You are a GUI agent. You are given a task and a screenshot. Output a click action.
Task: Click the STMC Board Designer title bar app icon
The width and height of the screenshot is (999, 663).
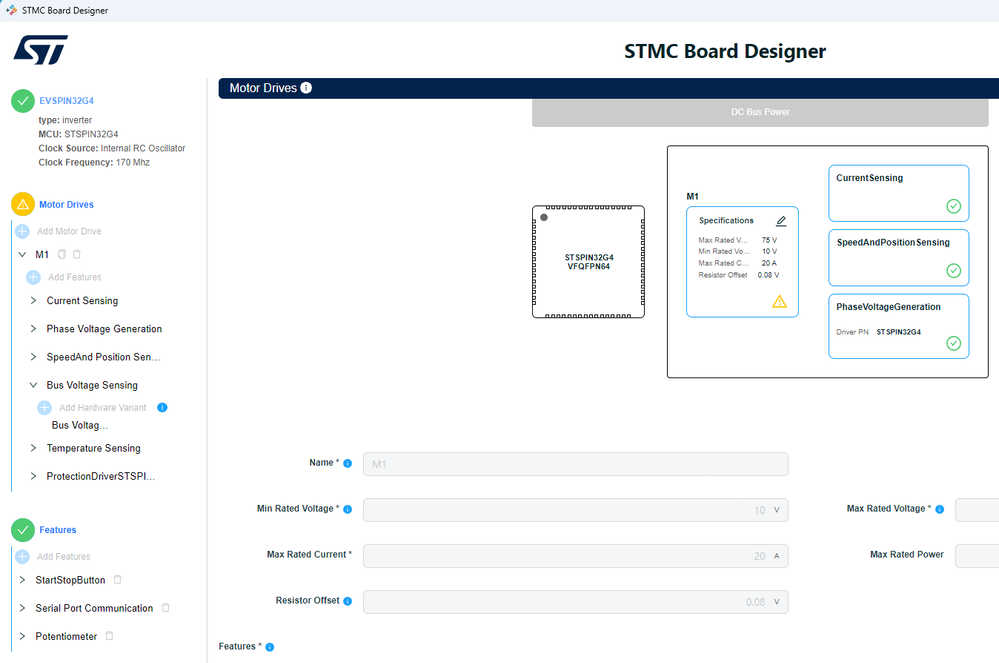[11, 10]
